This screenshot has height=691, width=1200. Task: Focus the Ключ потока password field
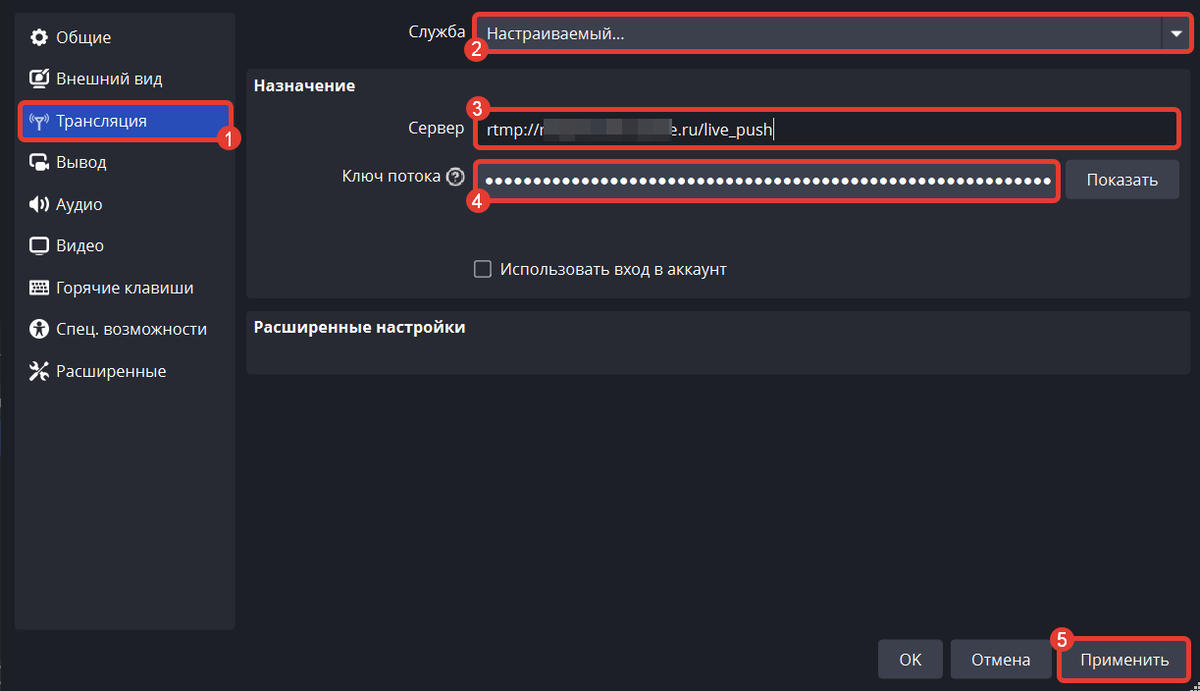[767, 181]
